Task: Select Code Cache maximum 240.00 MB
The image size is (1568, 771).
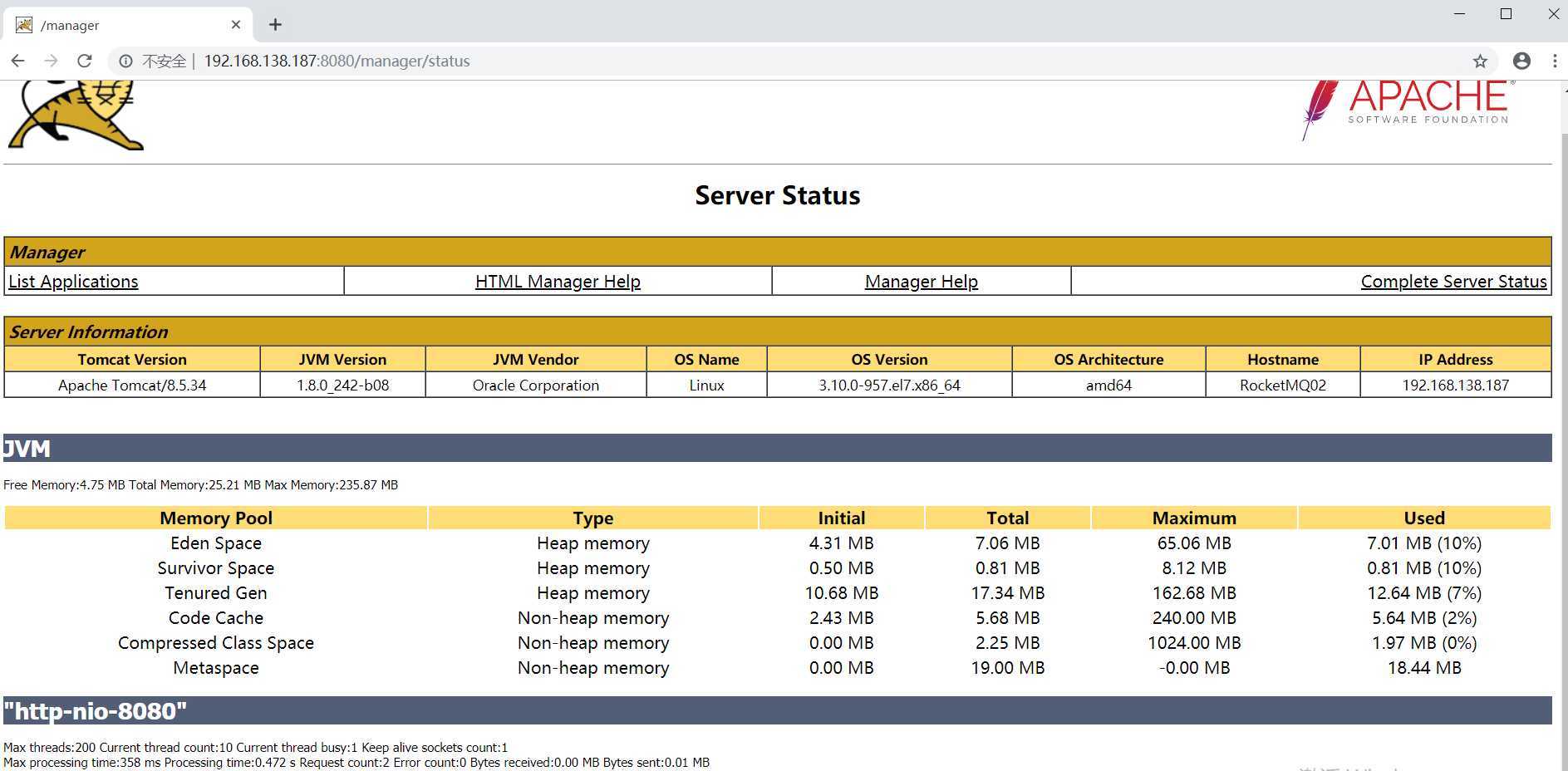Action: click(1194, 618)
